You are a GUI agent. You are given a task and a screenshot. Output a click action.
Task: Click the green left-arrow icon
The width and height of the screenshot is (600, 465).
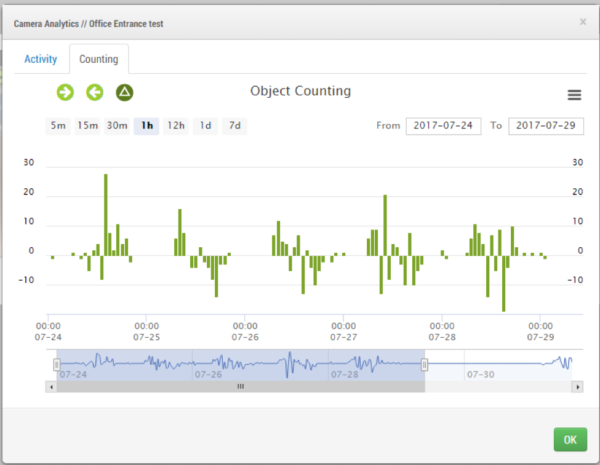click(95, 93)
